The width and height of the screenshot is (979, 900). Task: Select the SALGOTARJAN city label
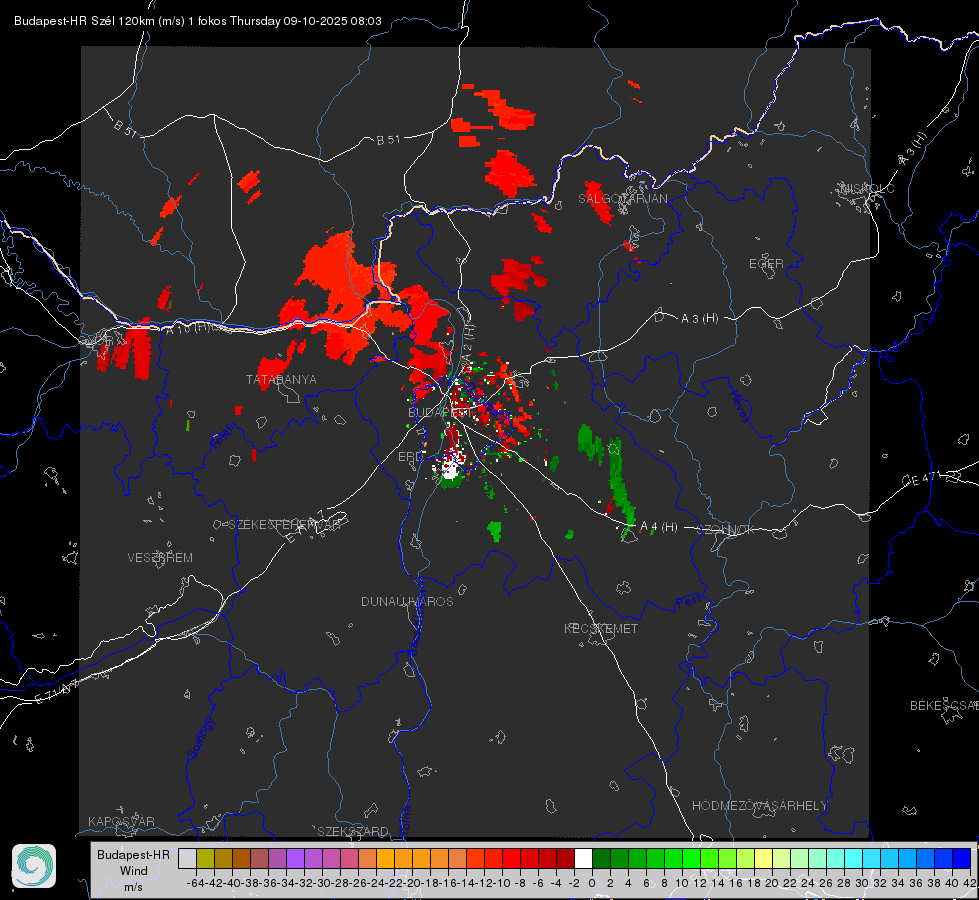[622, 199]
